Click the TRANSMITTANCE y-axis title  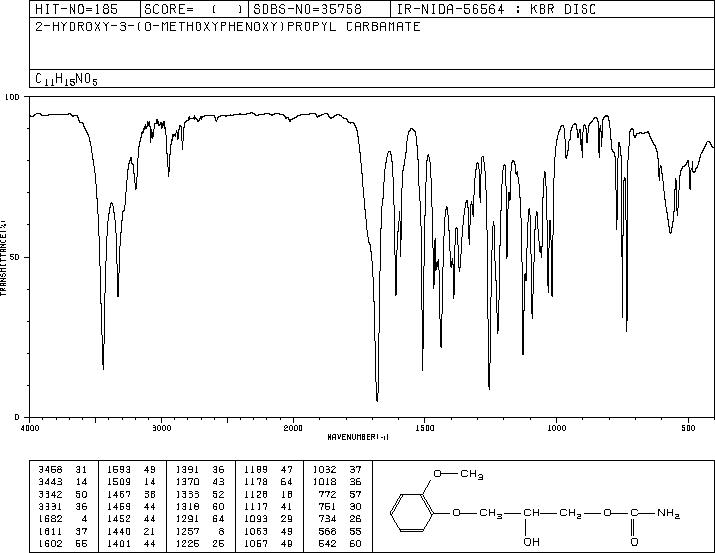click(x=4, y=257)
